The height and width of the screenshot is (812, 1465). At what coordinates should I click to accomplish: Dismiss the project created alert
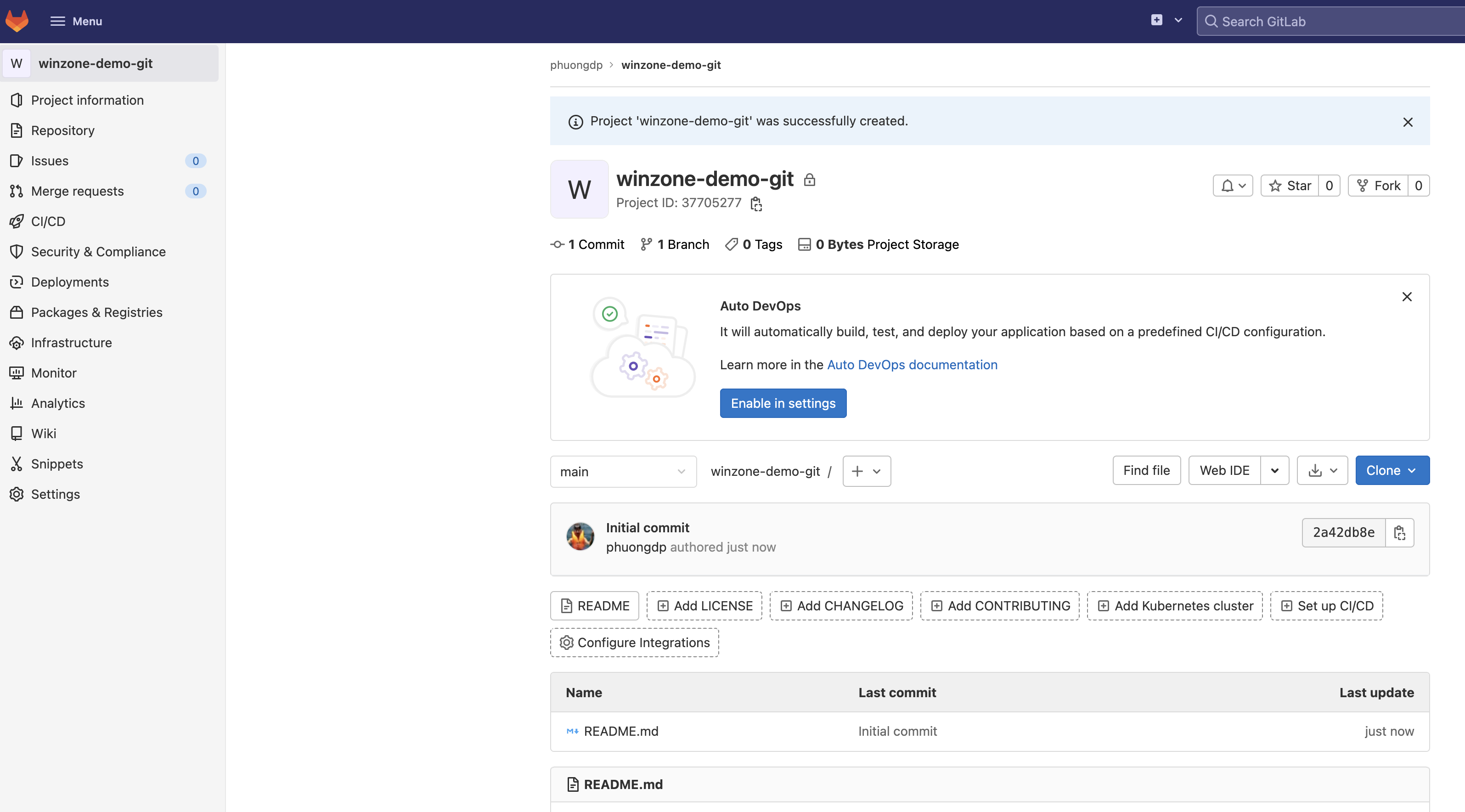tap(1408, 122)
